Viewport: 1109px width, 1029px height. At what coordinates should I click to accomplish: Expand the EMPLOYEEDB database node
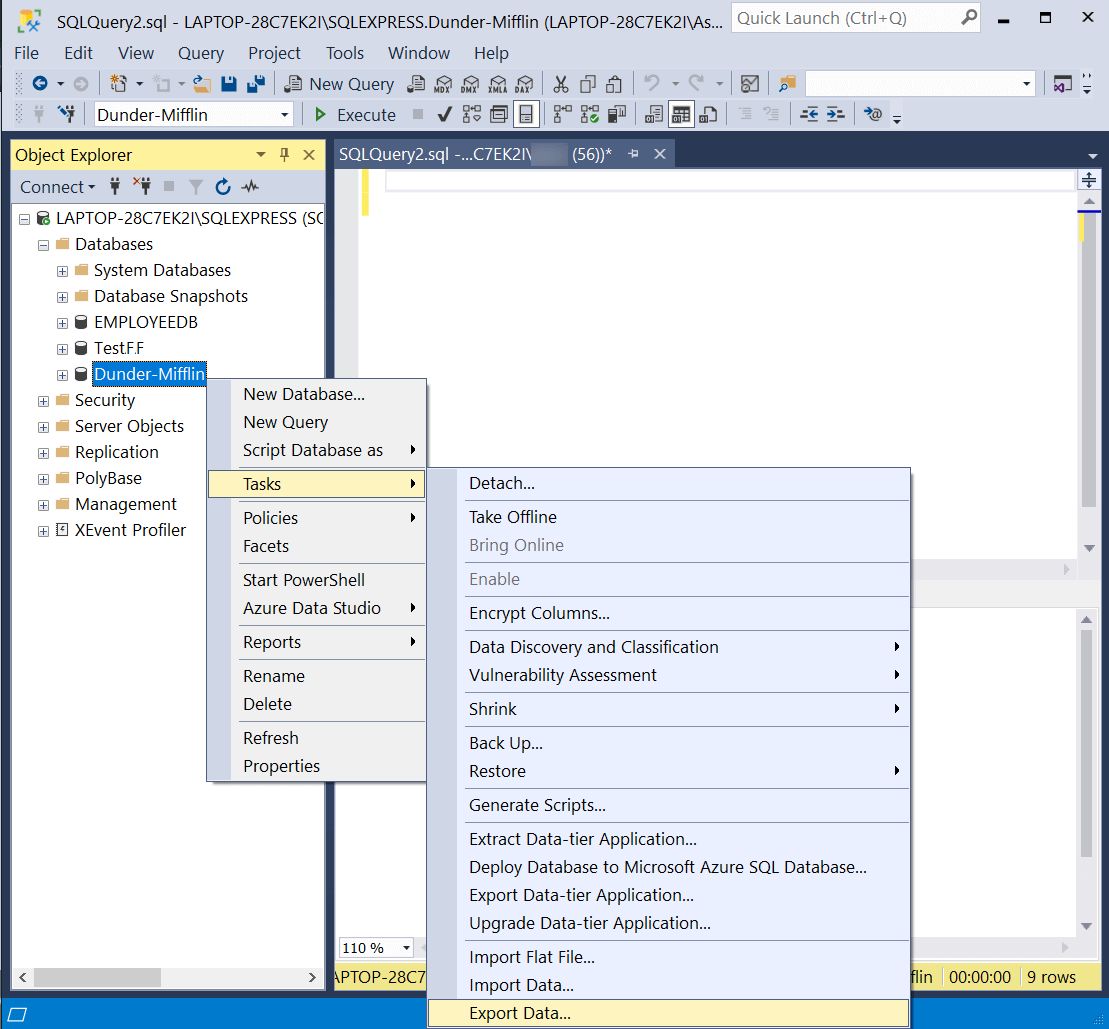[x=61, y=322]
